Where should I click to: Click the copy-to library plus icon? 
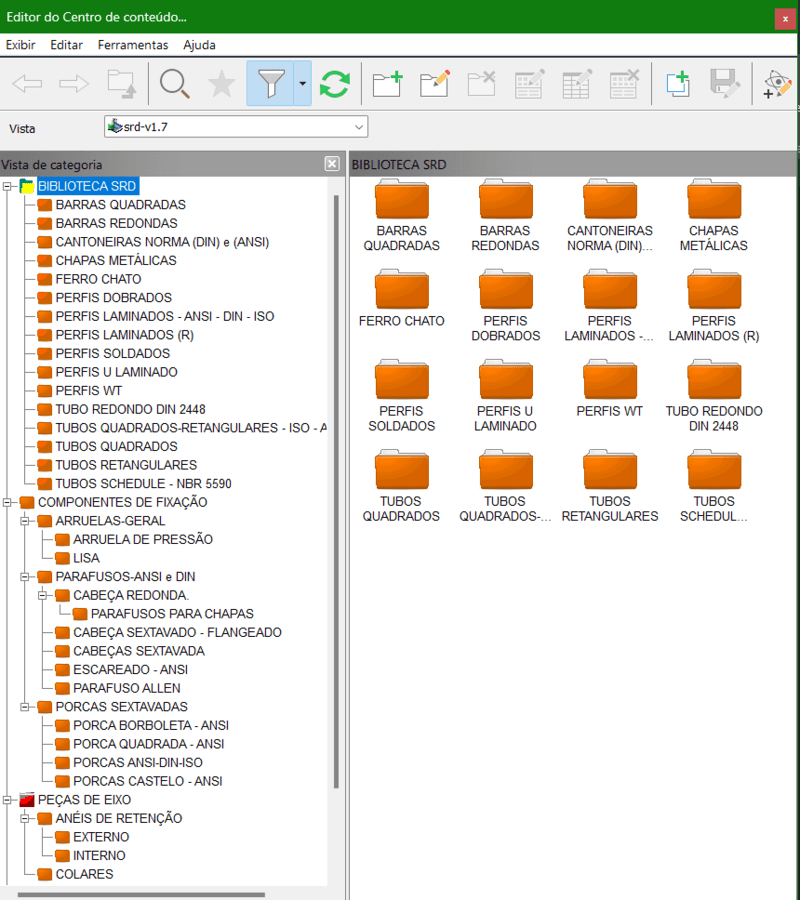click(678, 84)
